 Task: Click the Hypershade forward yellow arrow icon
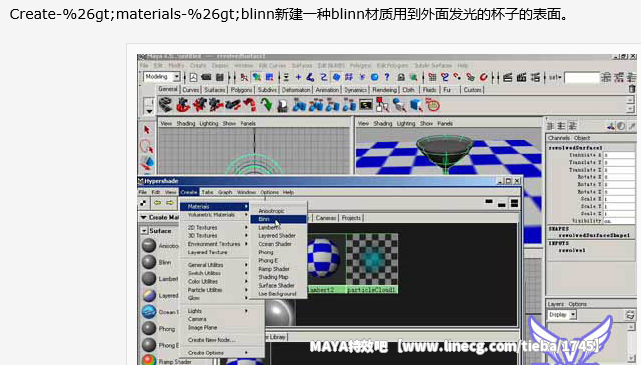[x=169, y=203]
